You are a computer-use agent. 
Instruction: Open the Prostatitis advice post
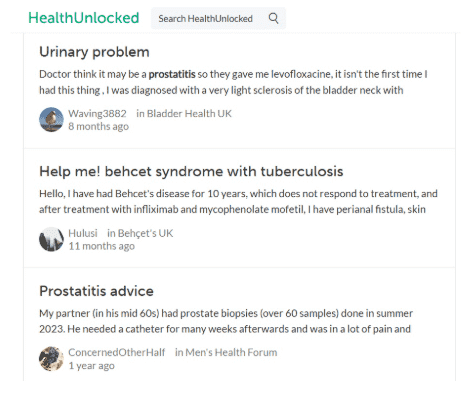96,291
